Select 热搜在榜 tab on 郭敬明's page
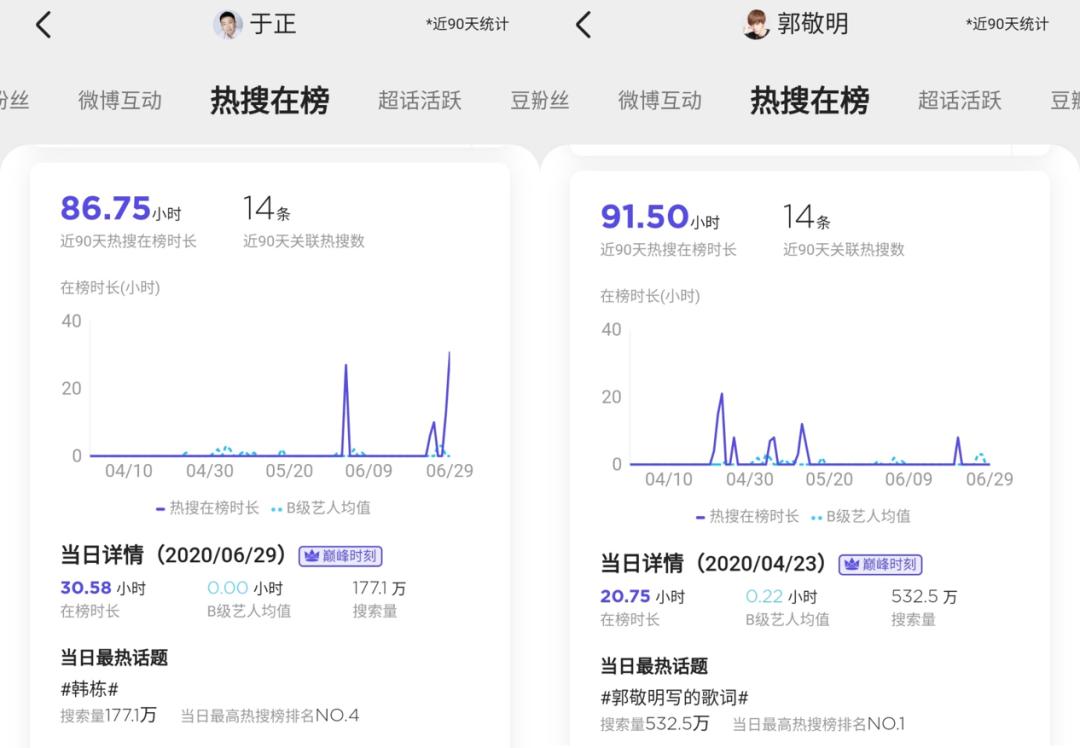The image size is (1080, 748). (x=809, y=101)
